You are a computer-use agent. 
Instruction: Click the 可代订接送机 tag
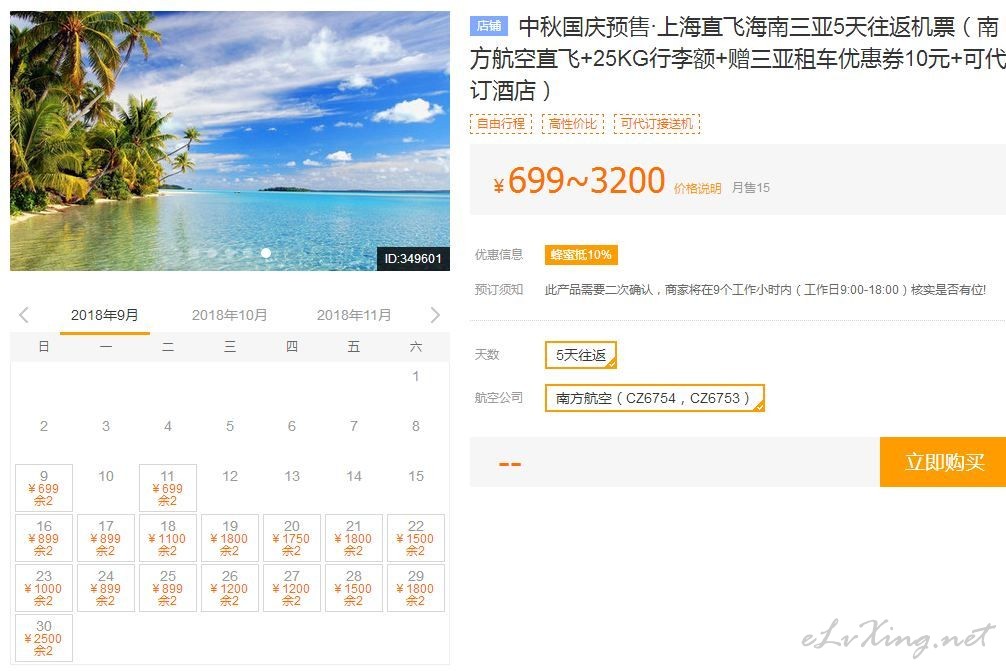[x=657, y=123]
